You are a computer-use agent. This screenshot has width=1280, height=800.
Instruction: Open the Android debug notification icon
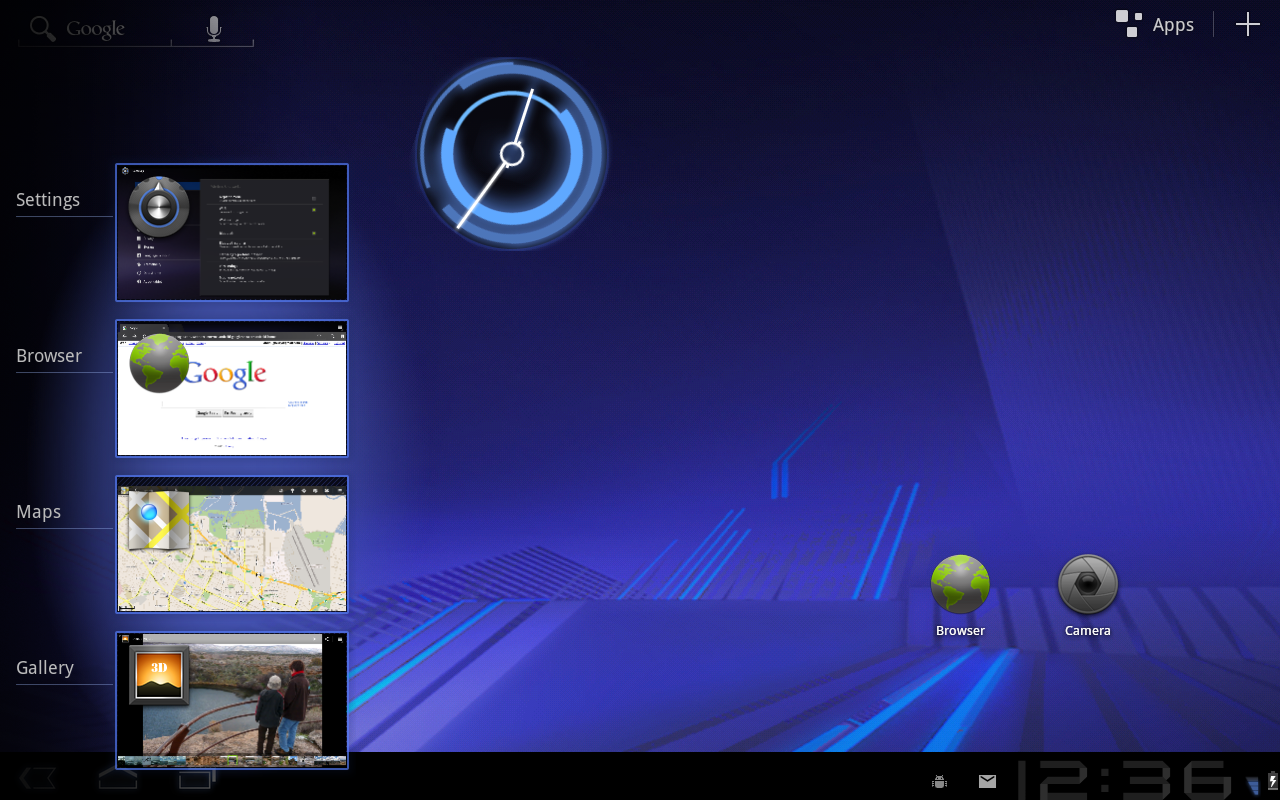click(939, 781)
